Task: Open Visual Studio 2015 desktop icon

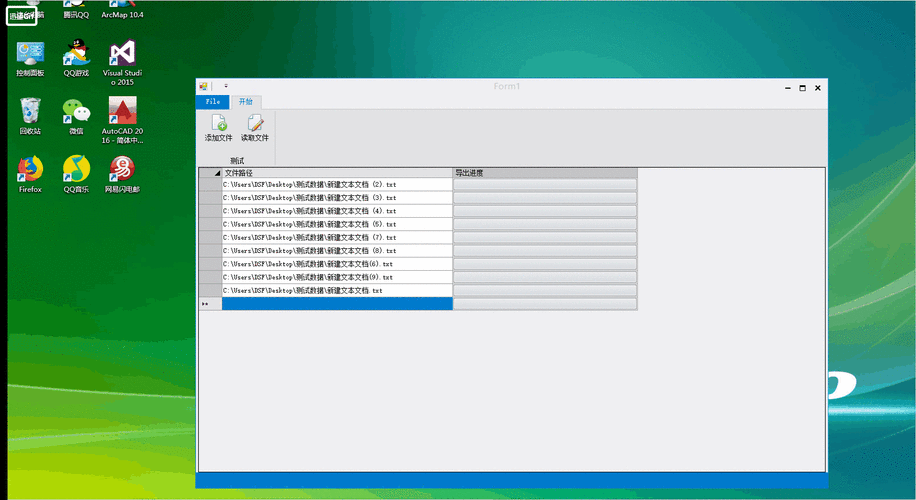Action: 122,62
